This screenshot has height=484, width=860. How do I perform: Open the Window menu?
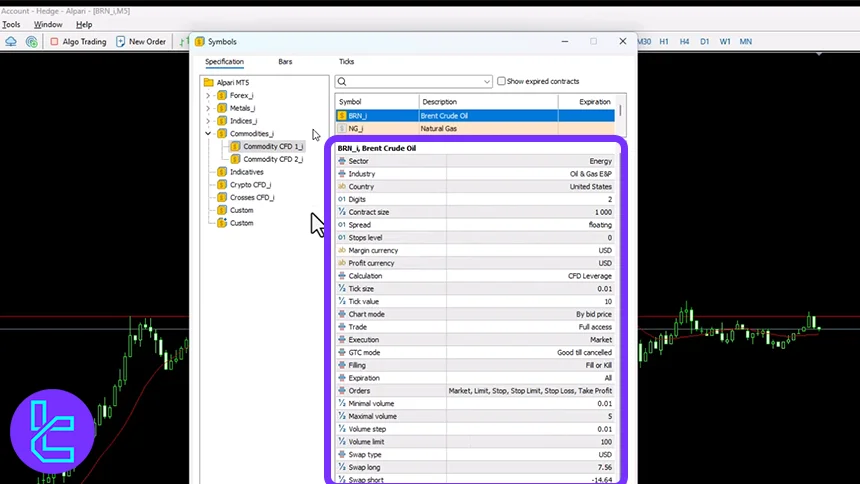coord(48,24)
